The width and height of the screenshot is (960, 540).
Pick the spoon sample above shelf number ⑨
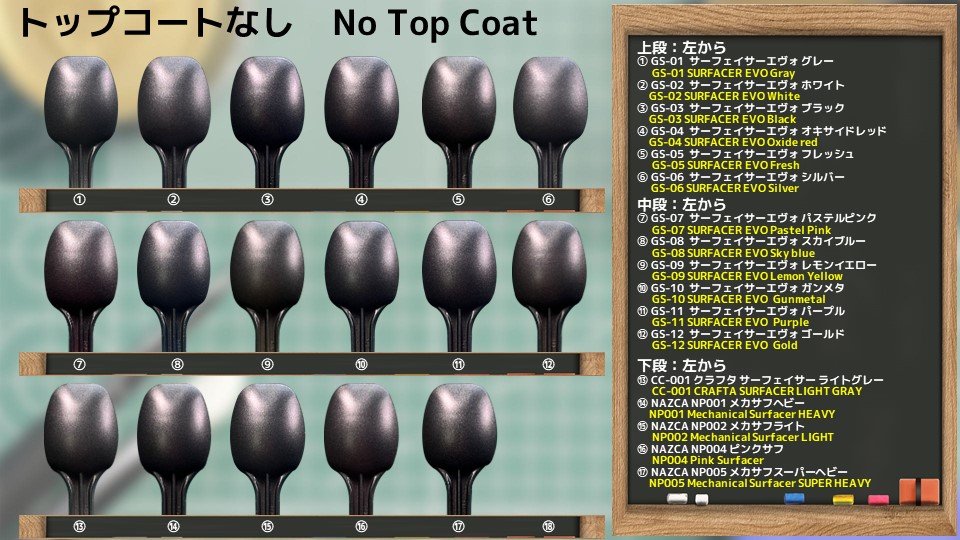click(268, 286)
